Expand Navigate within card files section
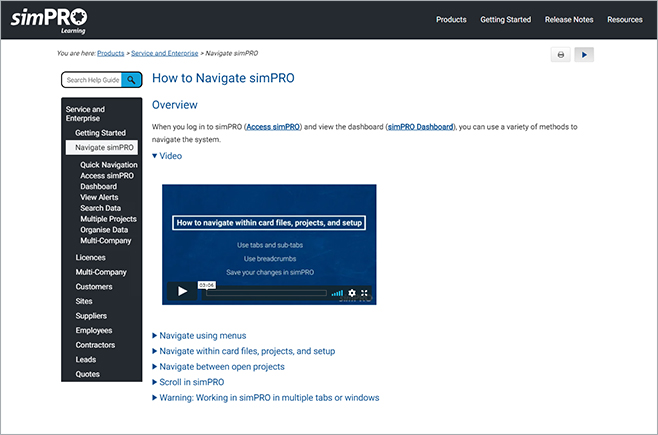The height and width of the screenshot is (435, 658). click(x=243, y=351)
